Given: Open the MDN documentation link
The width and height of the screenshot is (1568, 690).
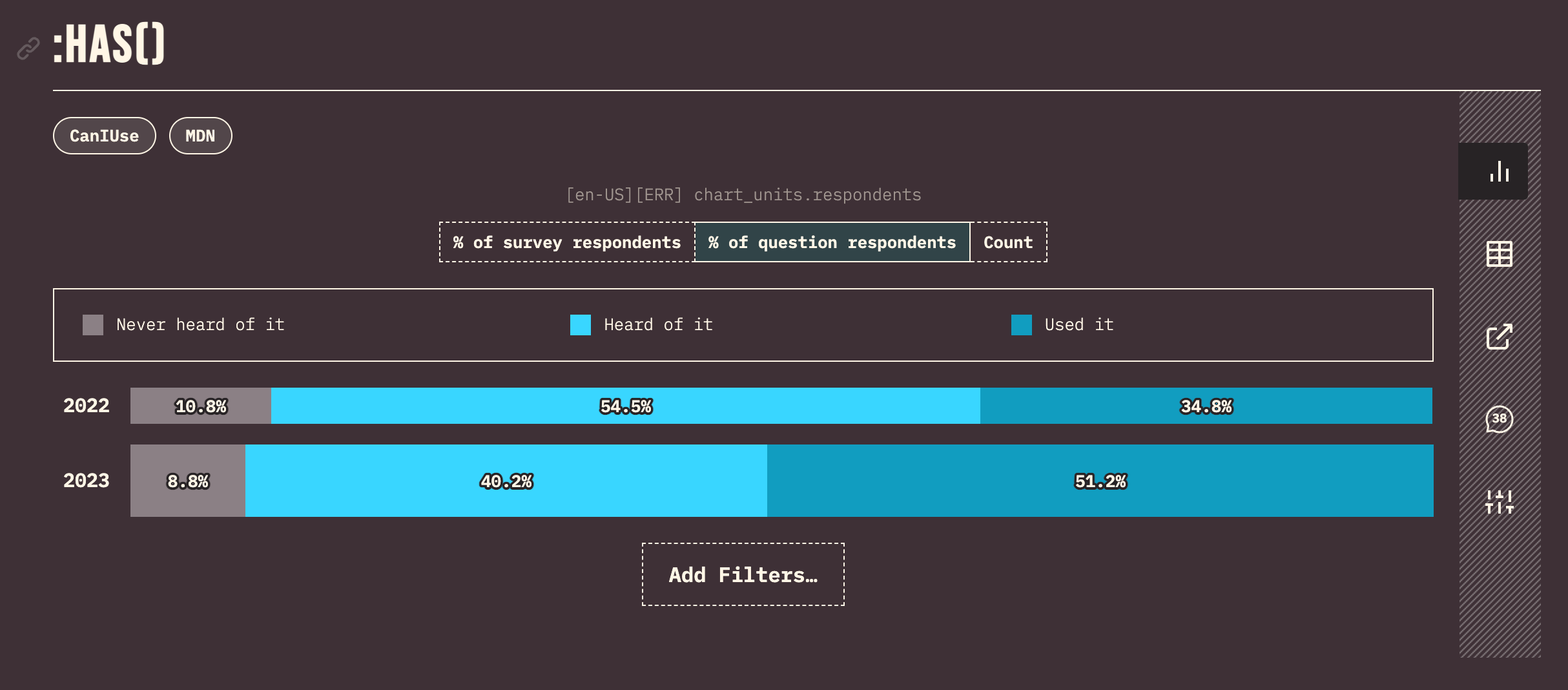Looking at the screenshot, I should 200,136.
